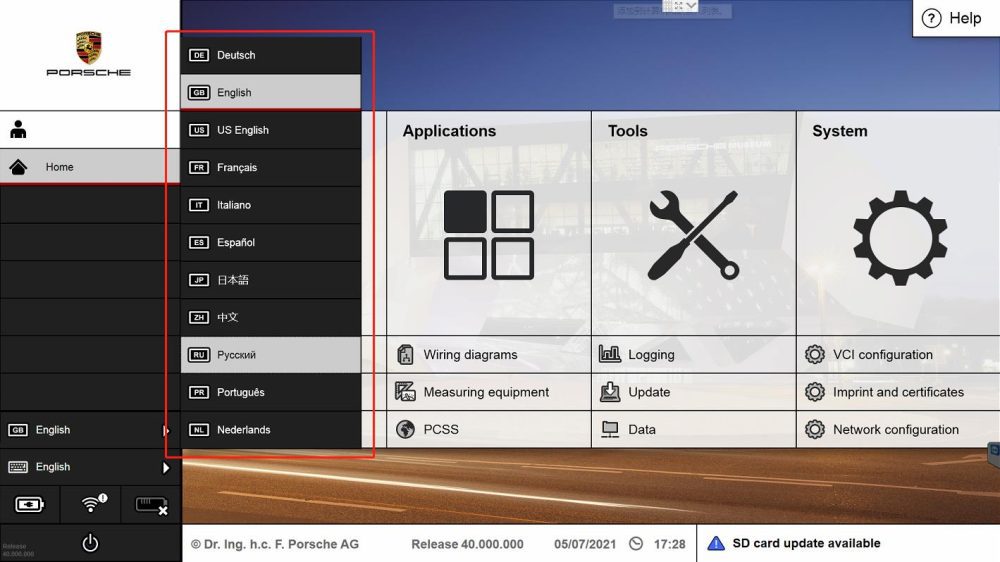Go to Home in the sidebar

[x=60, y=167]
